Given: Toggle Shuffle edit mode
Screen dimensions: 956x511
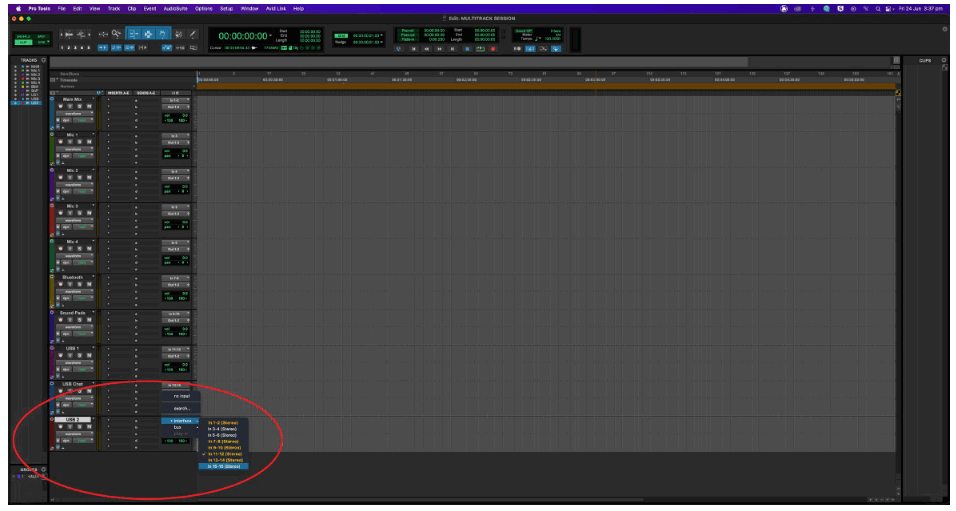Looking at the screenshot, I should pyautogui.click(x=23, y=36).
